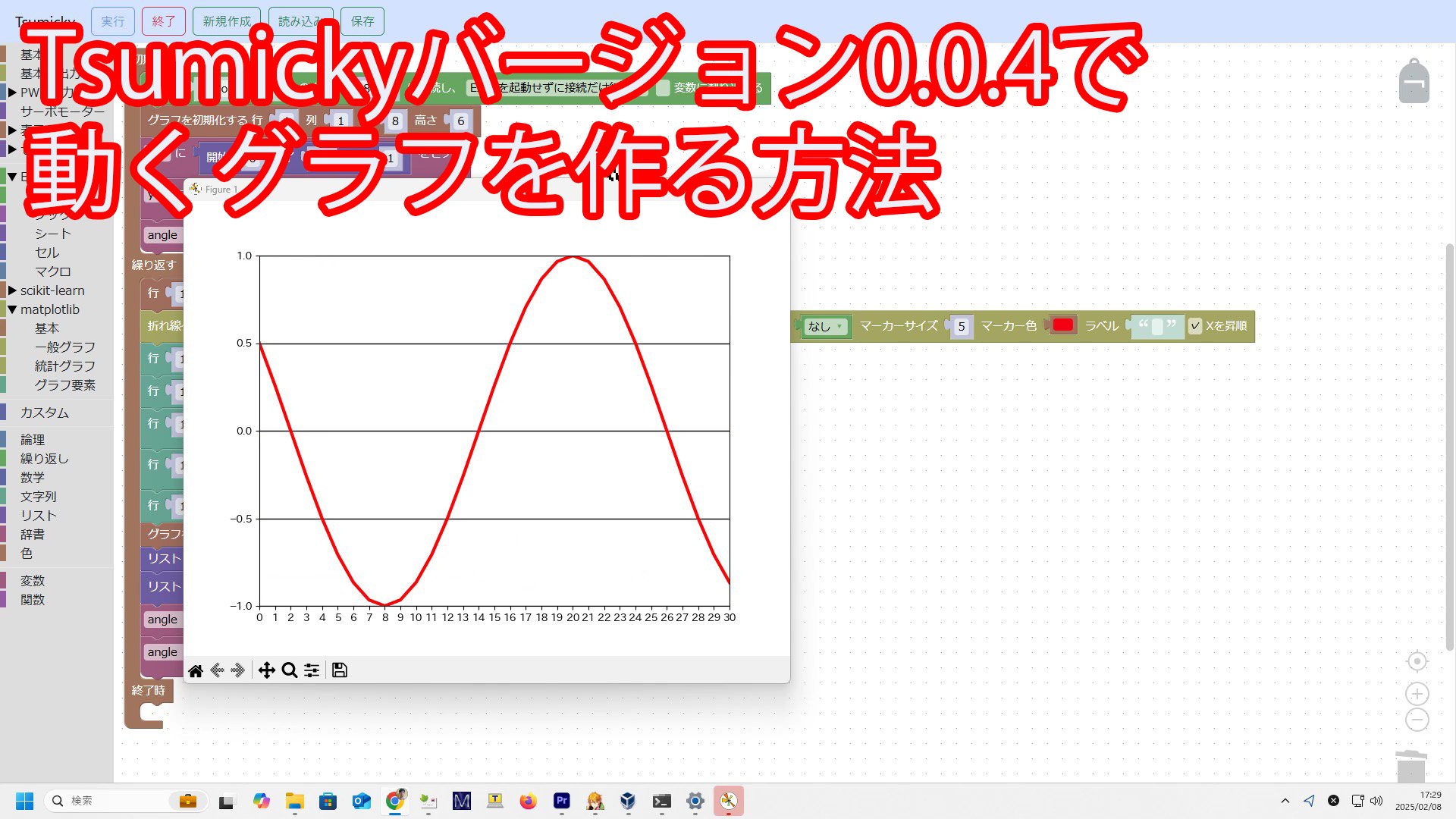The image size is (1456, 819).
Task: Zoom in the block workspace
Action: (1417, 694)
